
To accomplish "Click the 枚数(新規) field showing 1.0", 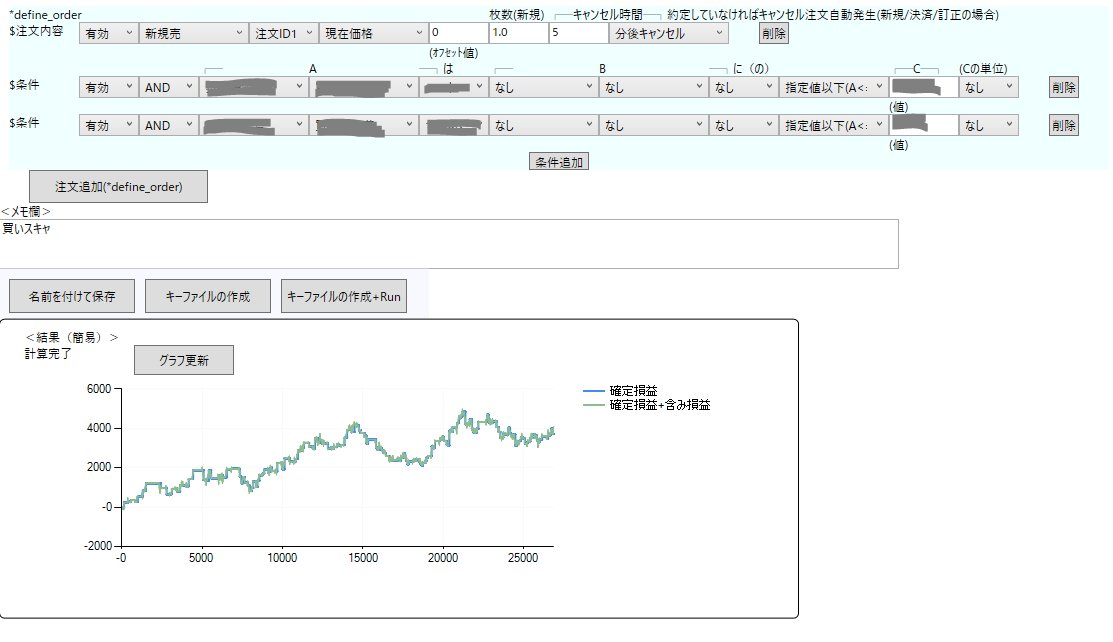I will point(518,33).
